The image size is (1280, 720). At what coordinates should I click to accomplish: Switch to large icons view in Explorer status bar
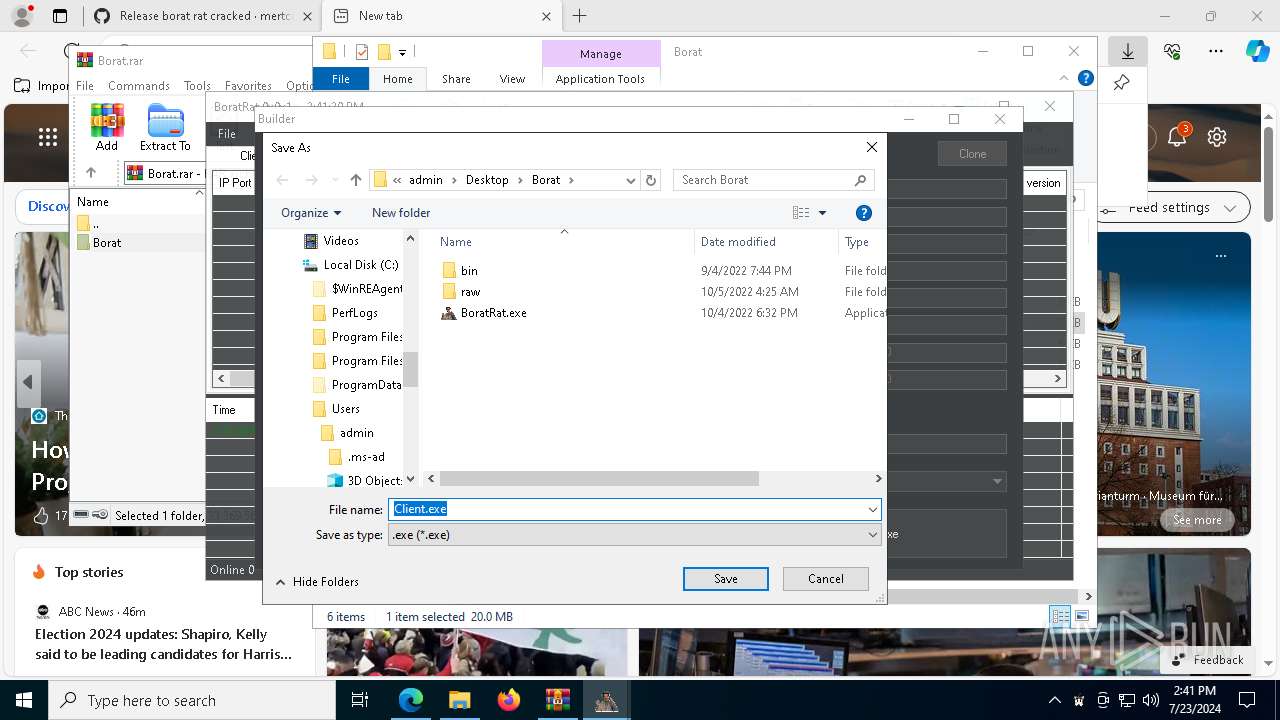(1081, 616)
